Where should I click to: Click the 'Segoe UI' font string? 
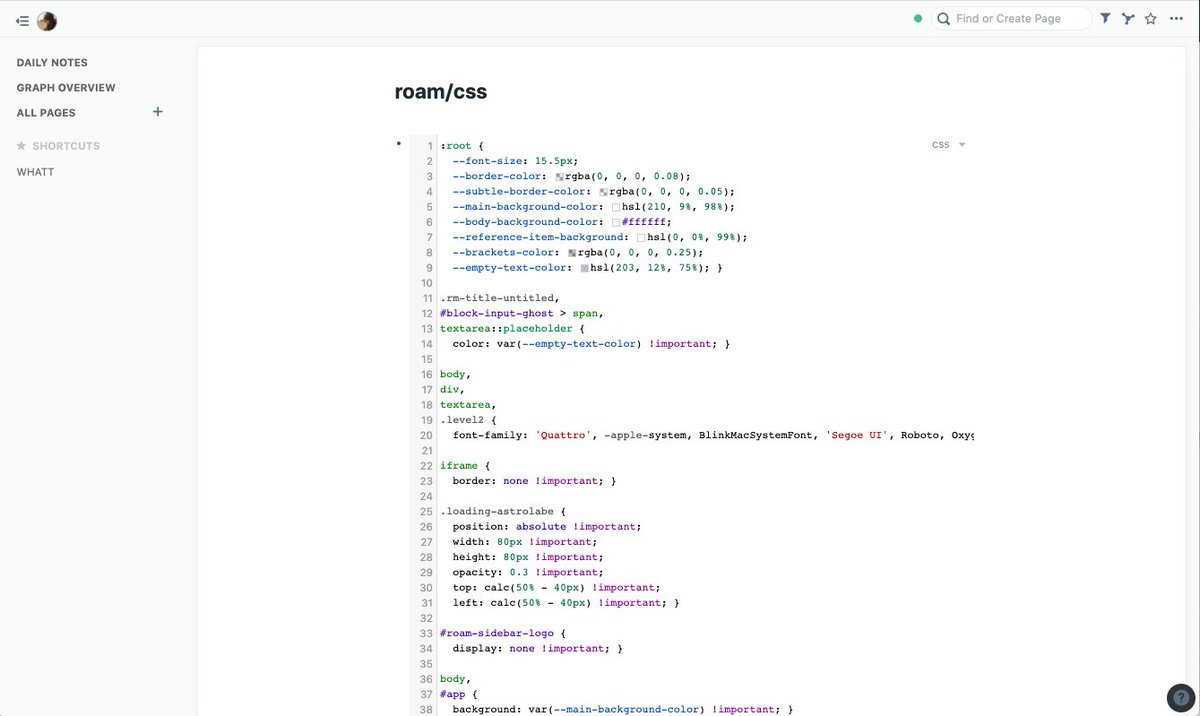[857, 436]
